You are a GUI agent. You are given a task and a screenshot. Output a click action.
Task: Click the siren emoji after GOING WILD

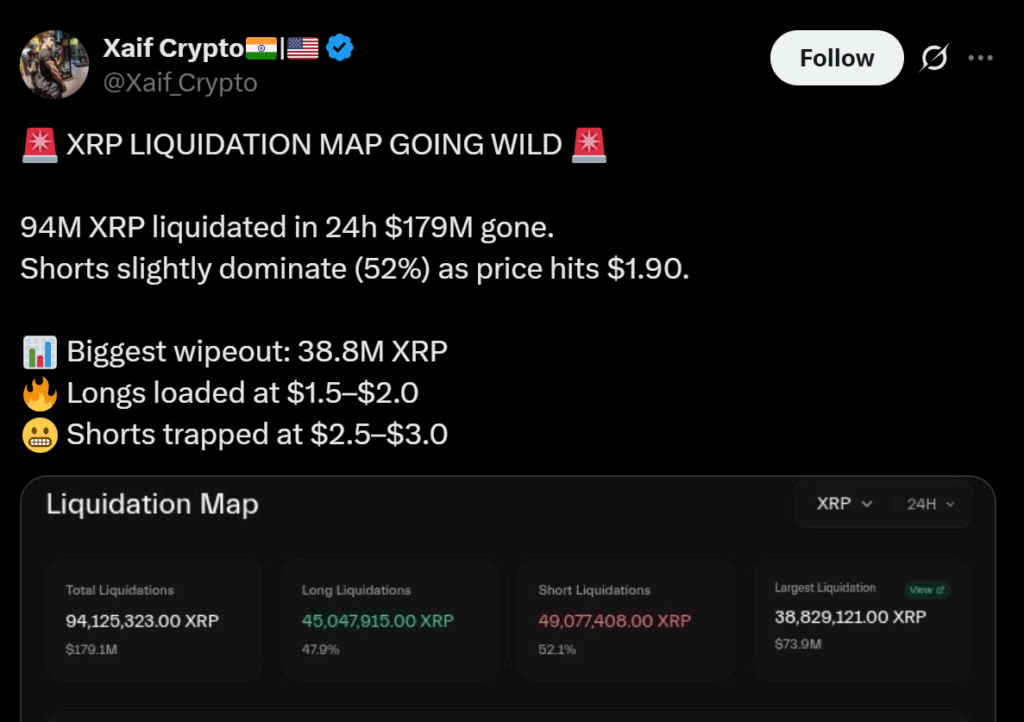click(589, 145)
